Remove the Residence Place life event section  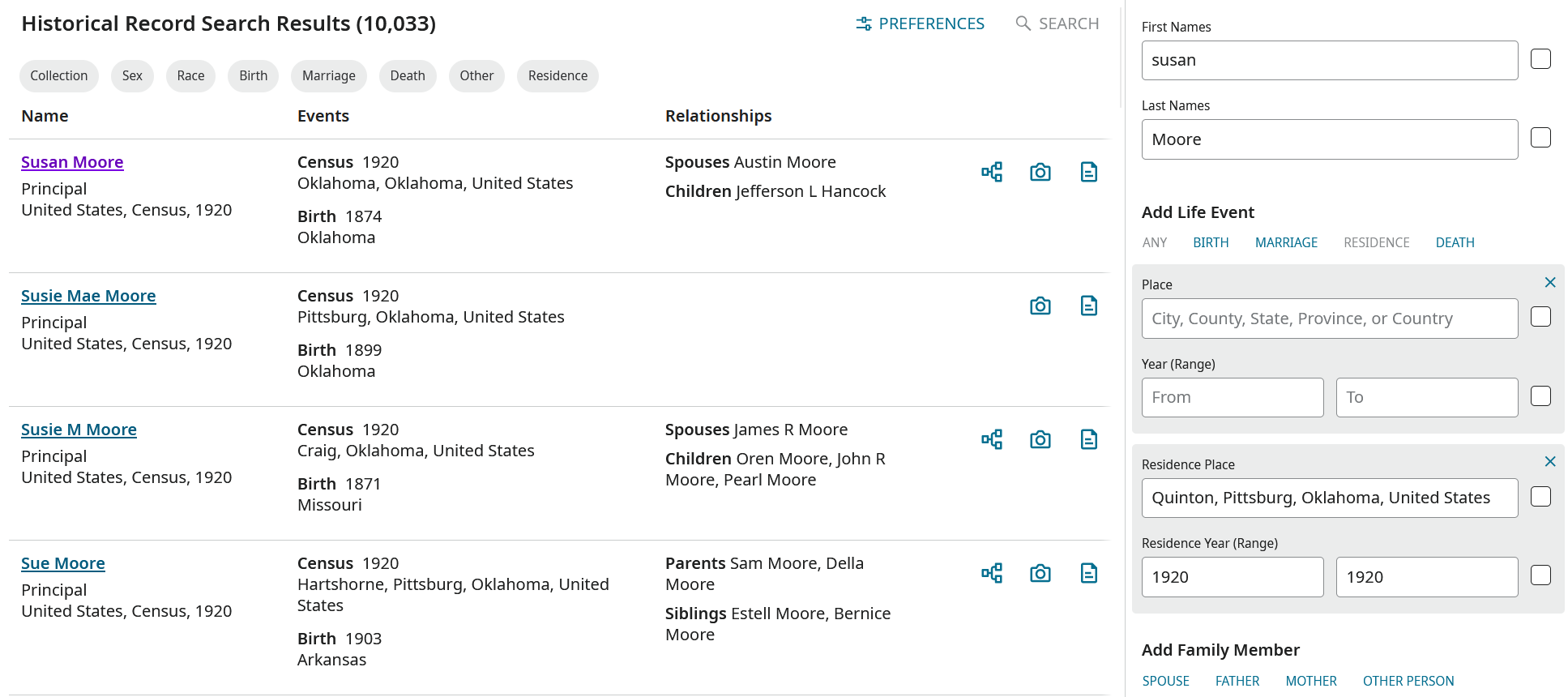[1550, 461]
